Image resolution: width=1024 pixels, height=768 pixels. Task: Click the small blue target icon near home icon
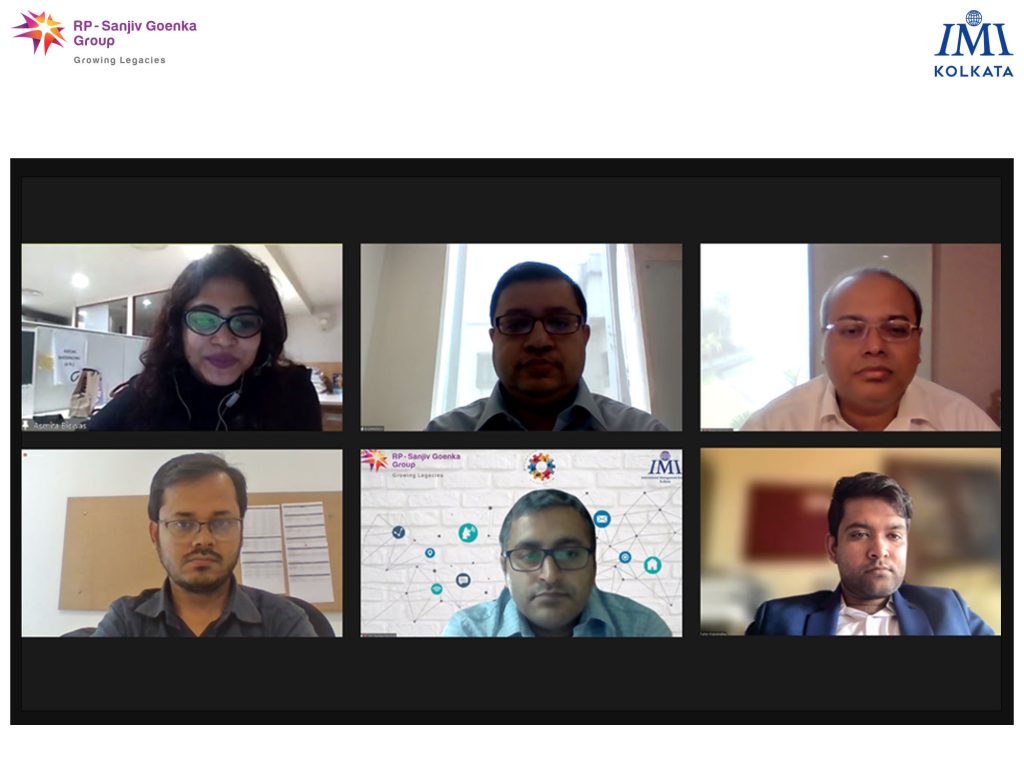(625, 557)
